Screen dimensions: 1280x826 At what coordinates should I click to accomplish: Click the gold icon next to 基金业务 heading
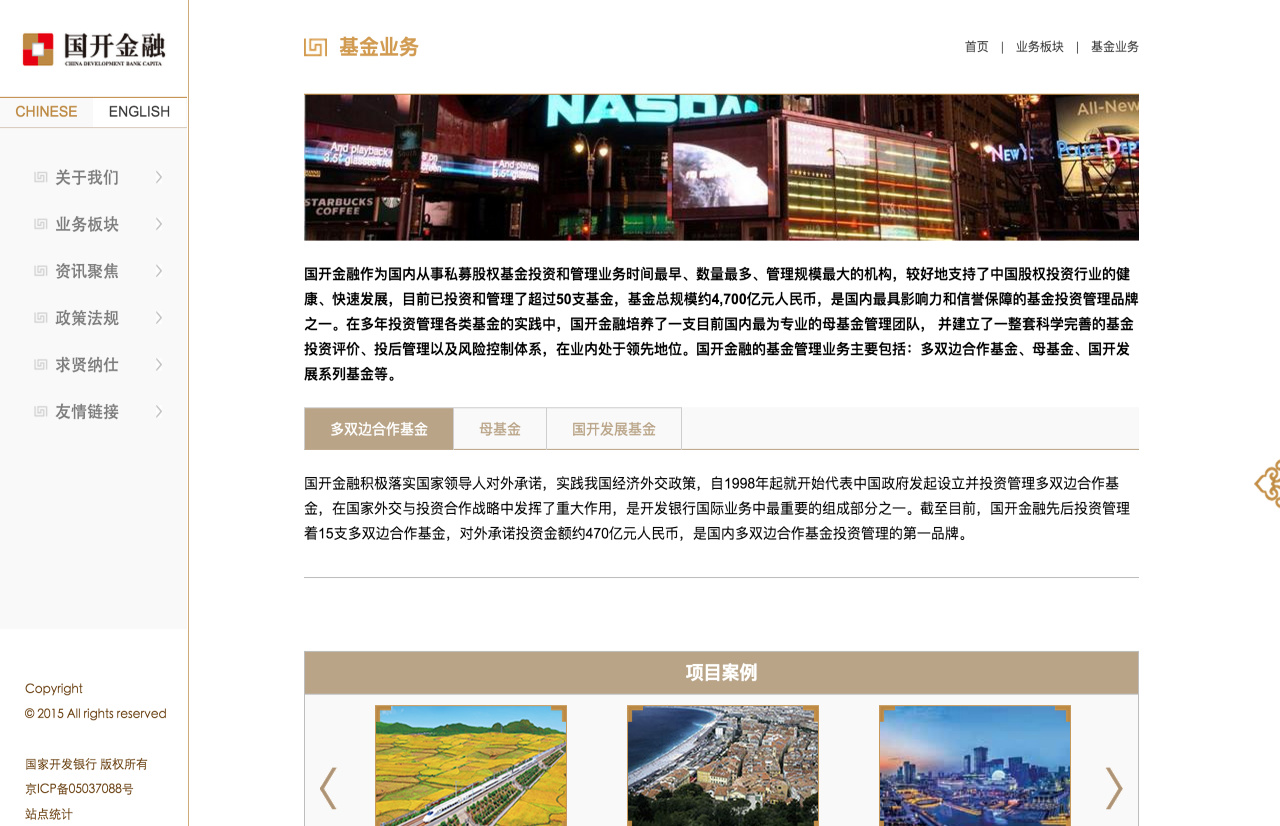pyautogui.click(x=316, y=47)
